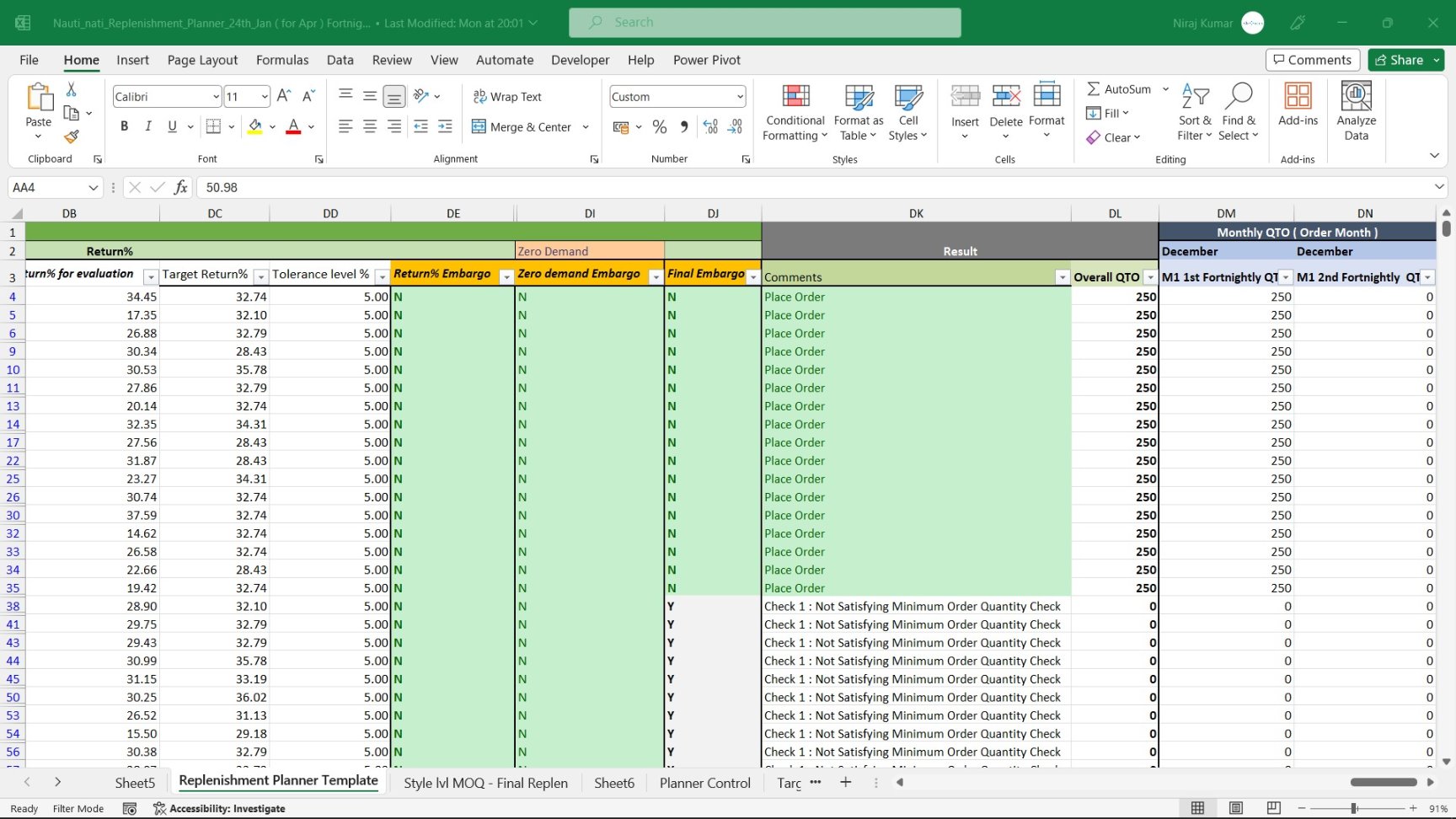Open Sort & Filter options
The height and width of the screenshot is (819, 1456).
tap(1195, 110)
